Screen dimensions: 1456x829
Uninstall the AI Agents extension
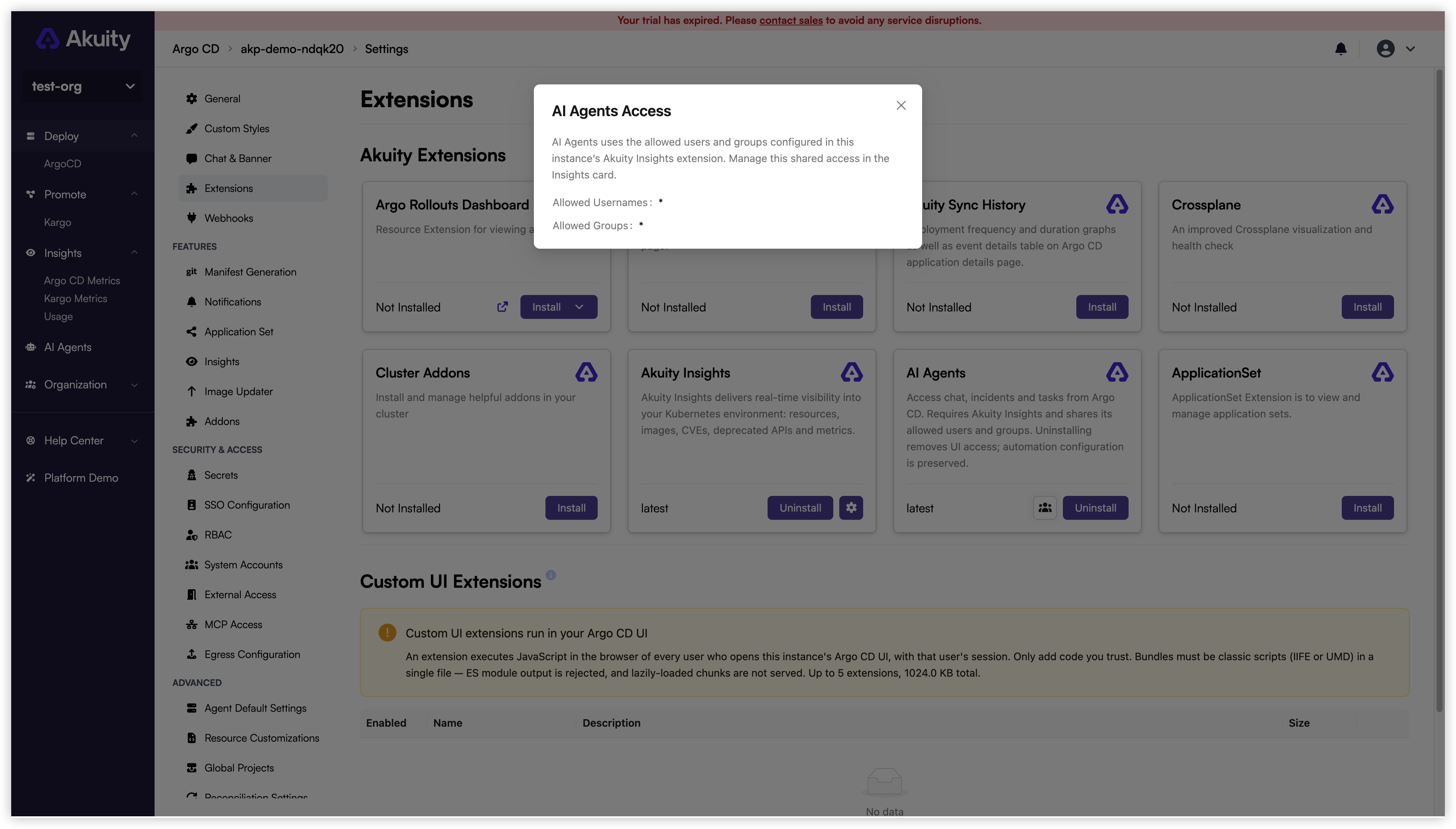1095,508
